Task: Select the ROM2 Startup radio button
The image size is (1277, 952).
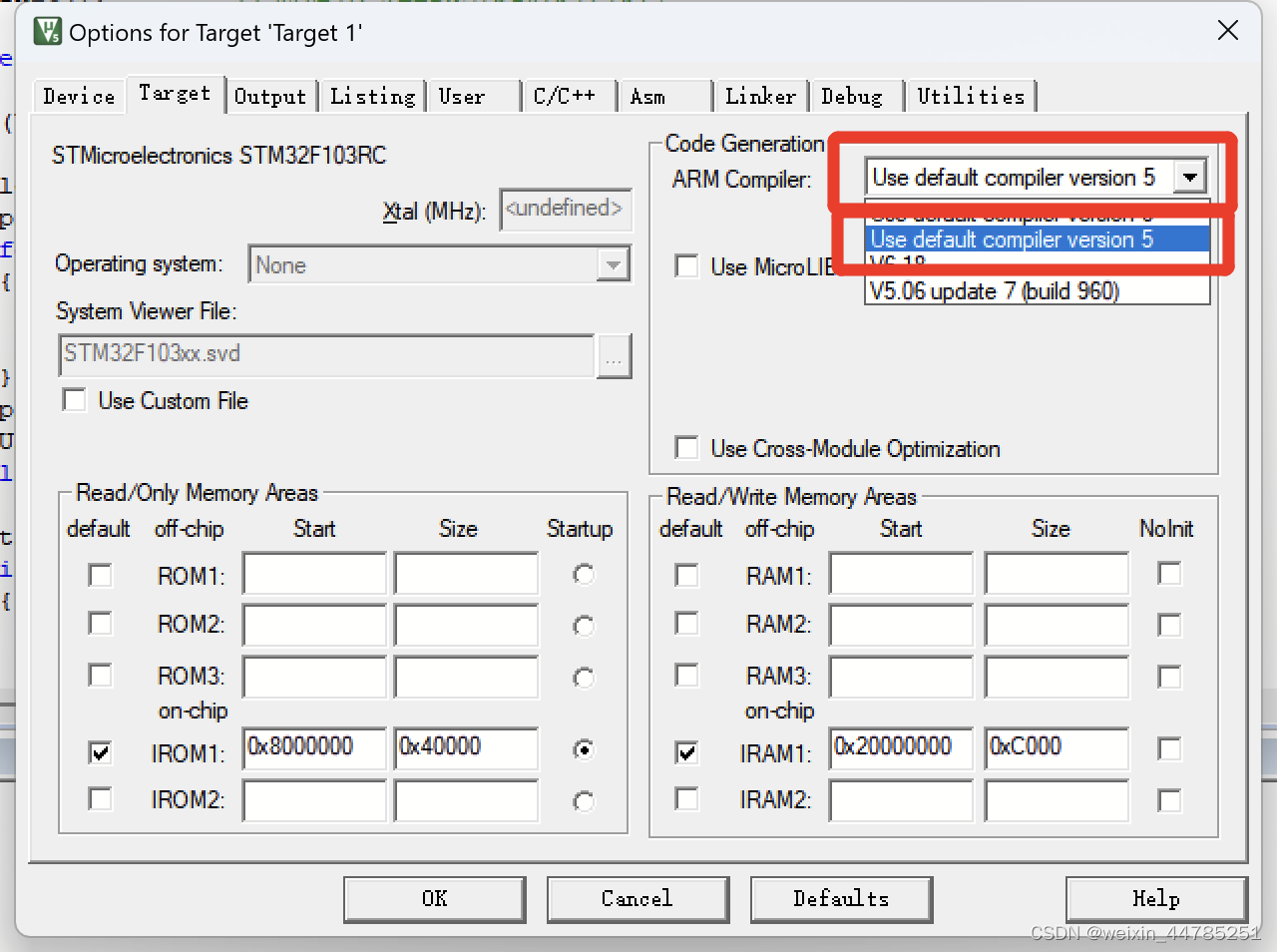Action: [584, 626]
